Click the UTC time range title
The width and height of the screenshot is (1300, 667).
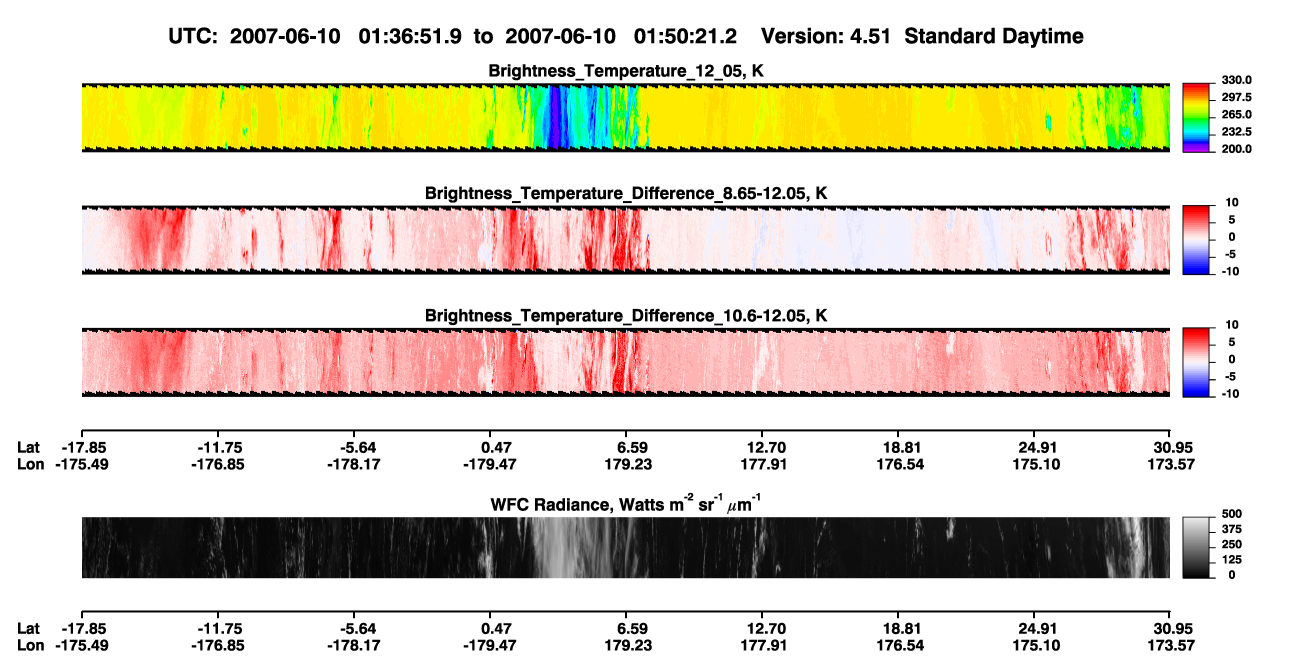[456, 36]
